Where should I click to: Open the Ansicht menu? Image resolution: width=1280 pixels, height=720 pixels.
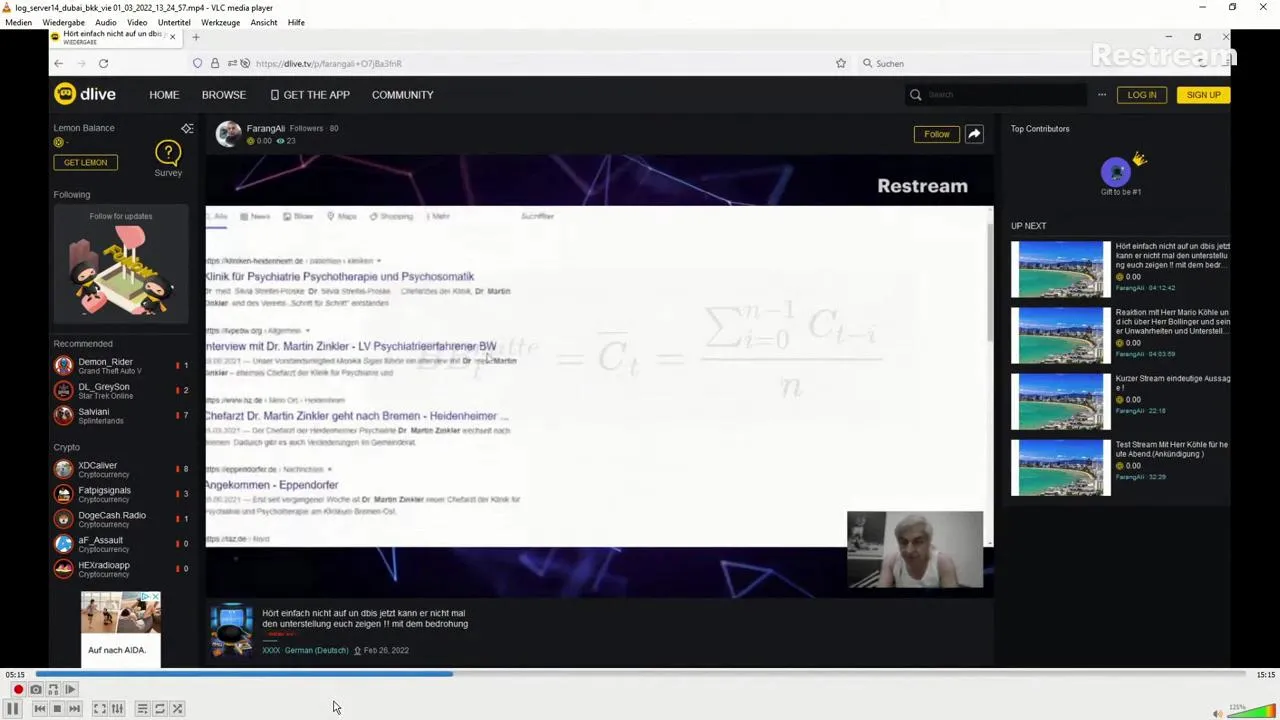coord(264,22)
